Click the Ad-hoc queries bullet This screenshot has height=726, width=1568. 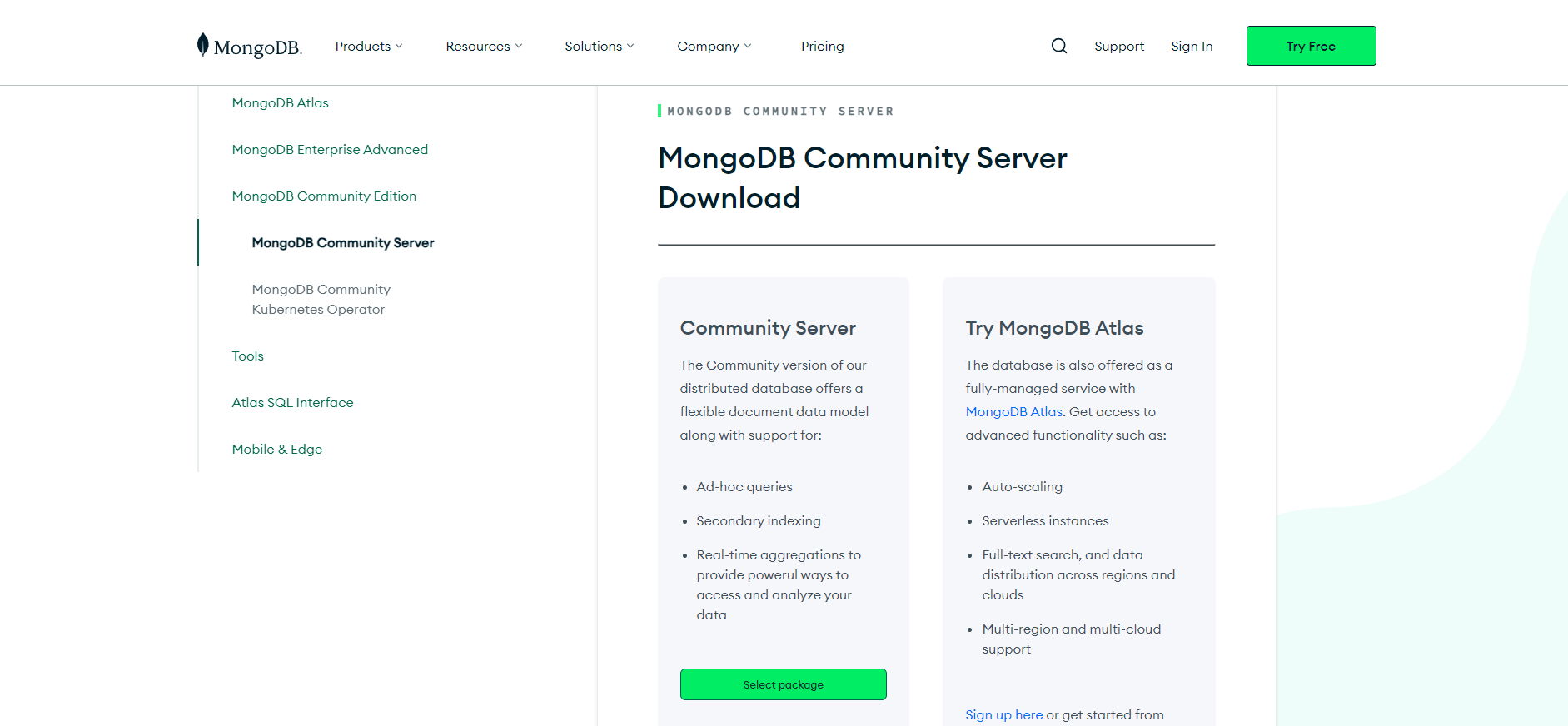tap(744, 487)
